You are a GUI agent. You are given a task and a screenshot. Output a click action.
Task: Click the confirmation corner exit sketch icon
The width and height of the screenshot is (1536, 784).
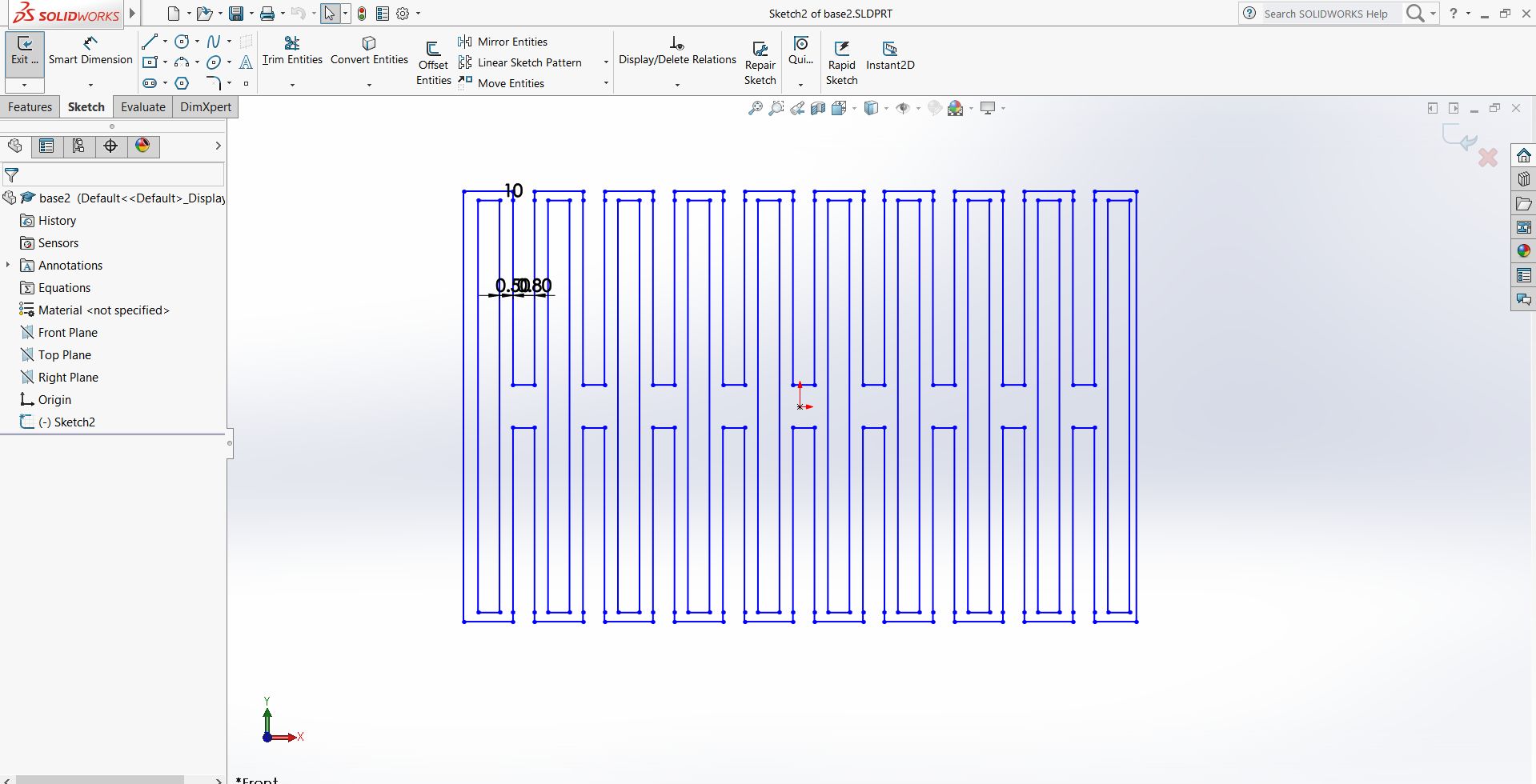pos(1460,138)
